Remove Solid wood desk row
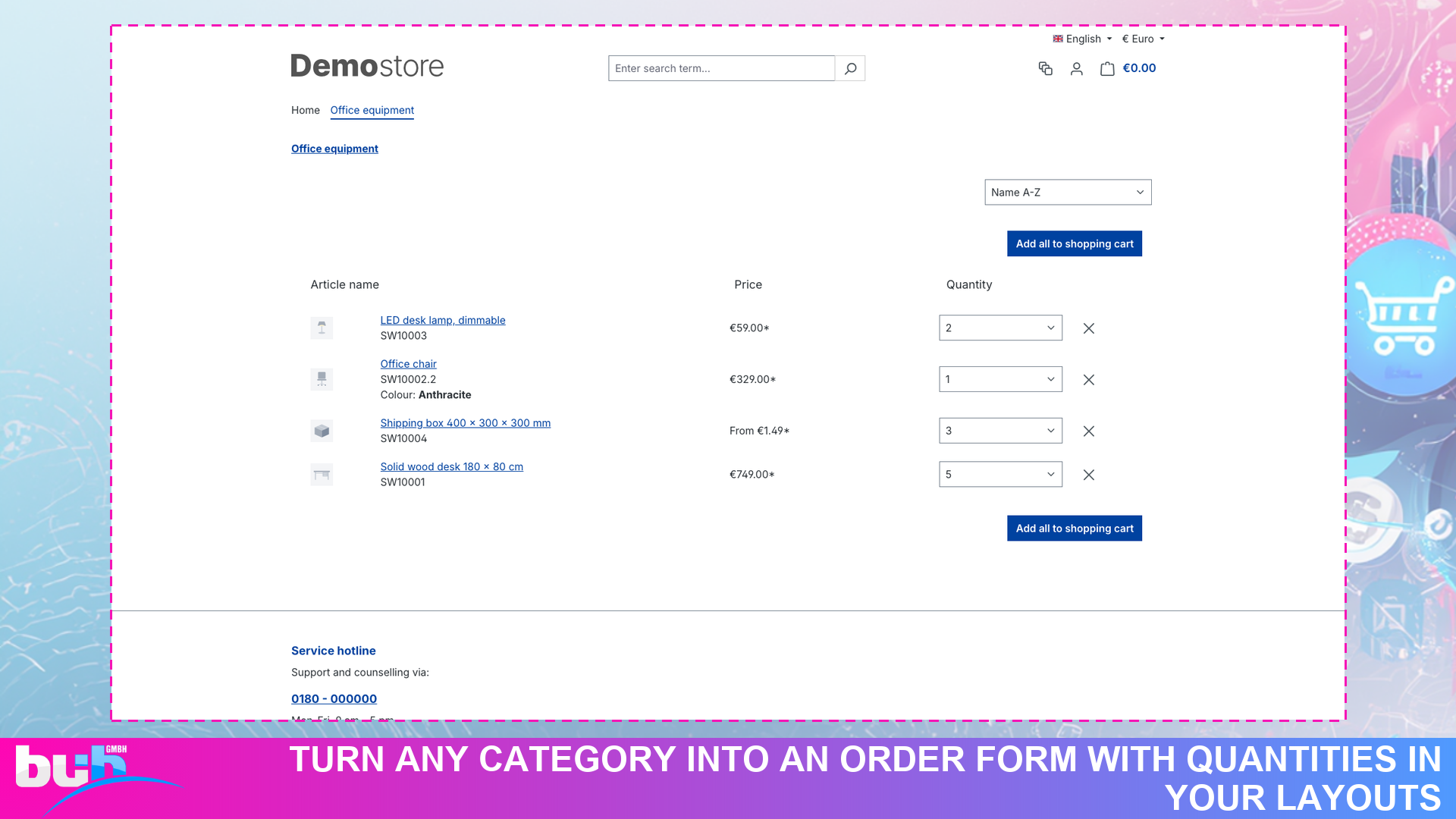The height and width of the screenshot is (819, 1456). [x=1088, y=475]
